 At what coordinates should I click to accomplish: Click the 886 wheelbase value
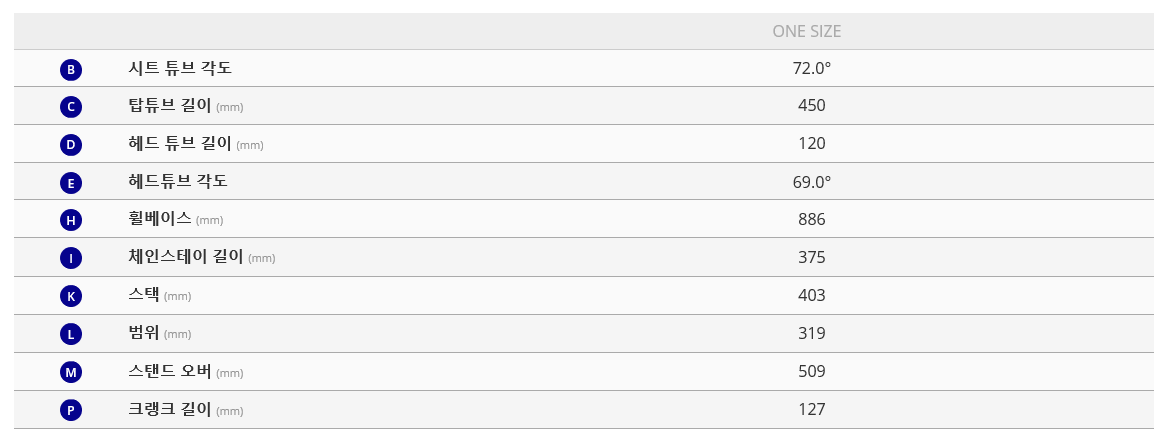coord(811,220)
